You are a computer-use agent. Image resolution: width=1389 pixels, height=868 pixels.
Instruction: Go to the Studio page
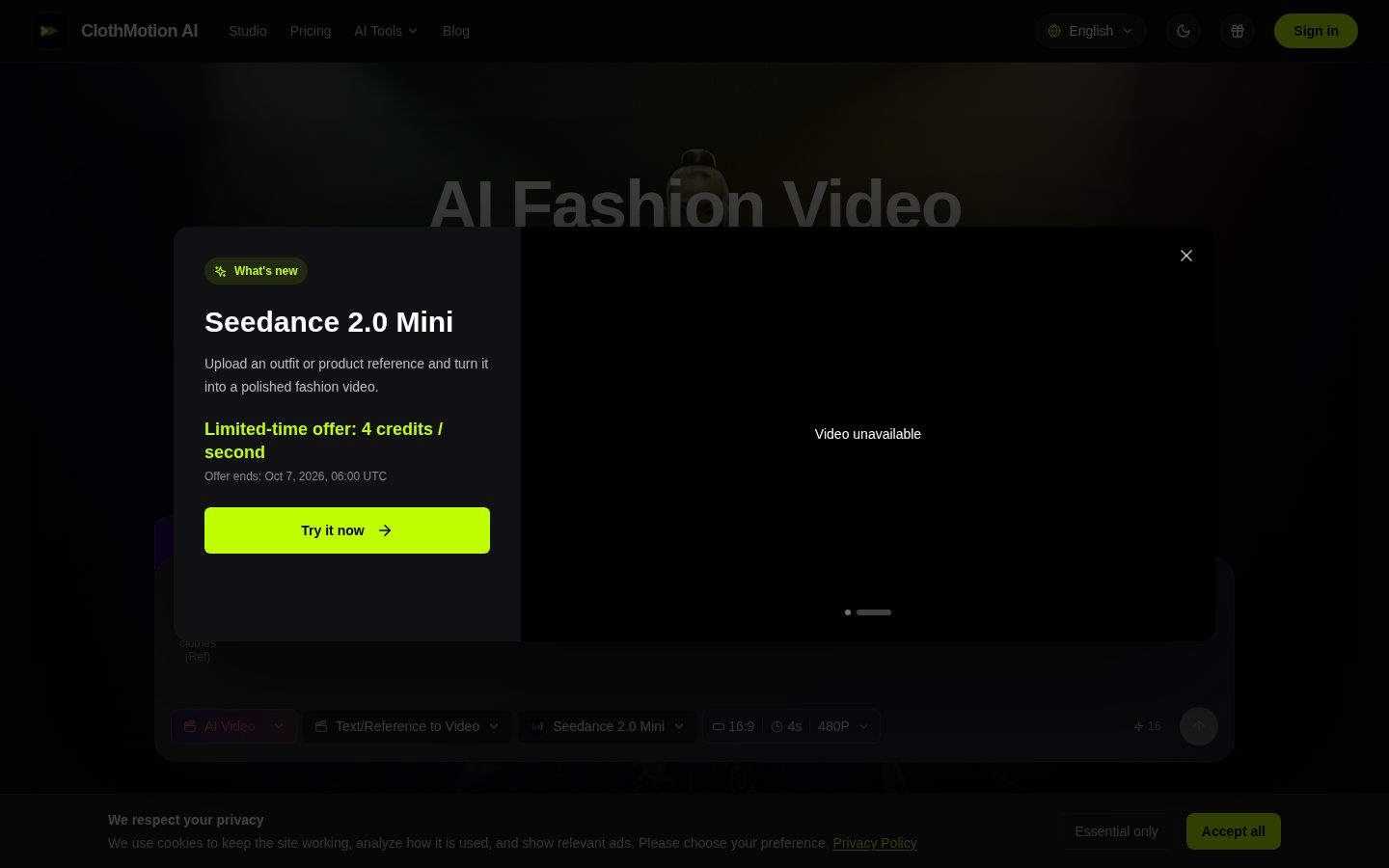pyautogui.click(x=248, y=31)
